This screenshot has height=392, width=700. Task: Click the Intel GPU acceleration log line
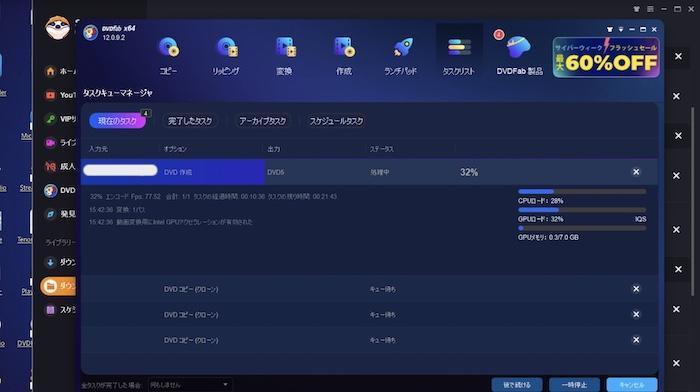[171, 222]
